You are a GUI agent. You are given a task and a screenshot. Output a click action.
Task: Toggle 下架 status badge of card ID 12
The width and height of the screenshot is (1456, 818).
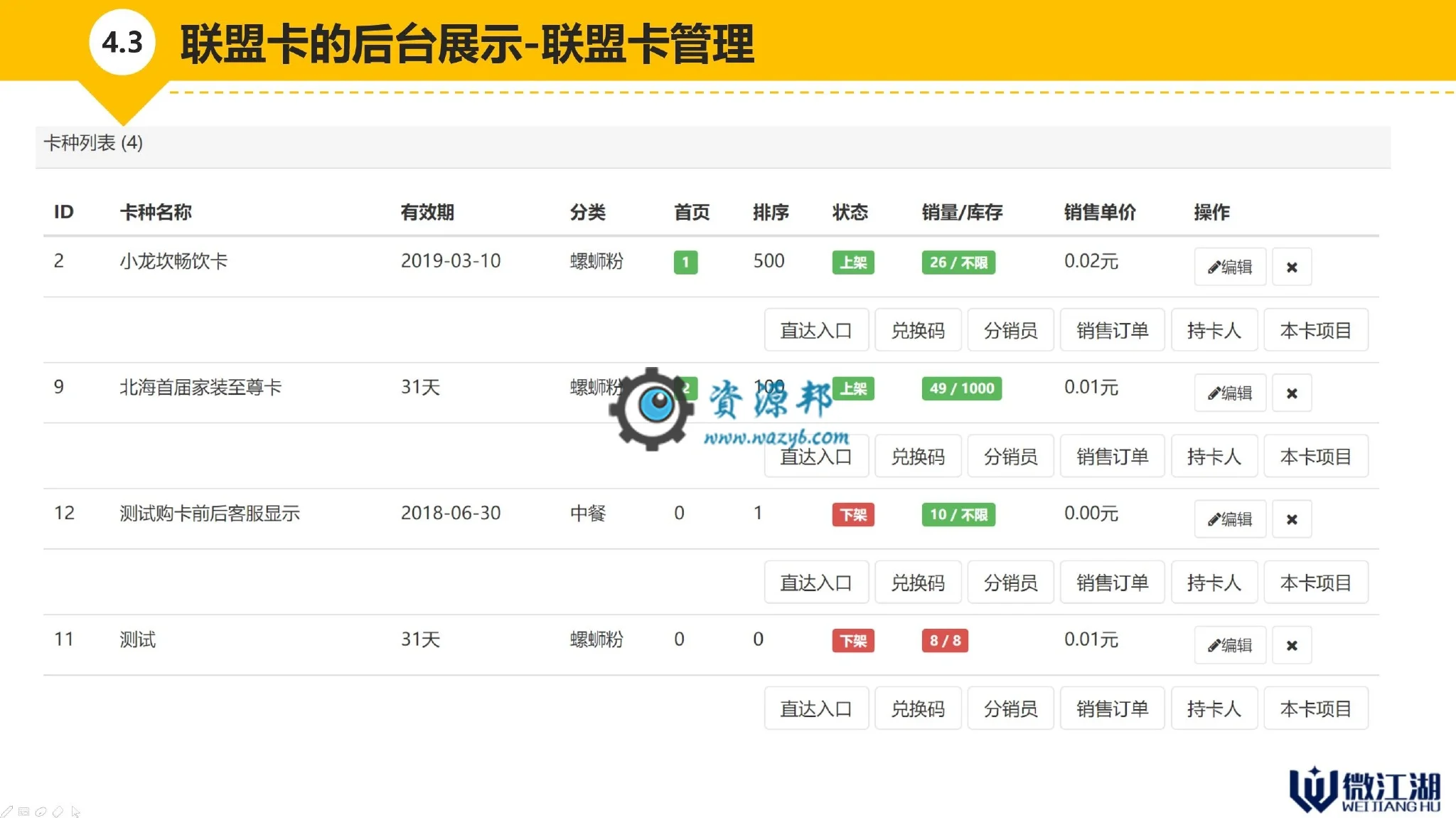pyautogui.click(x=853, y=514)
